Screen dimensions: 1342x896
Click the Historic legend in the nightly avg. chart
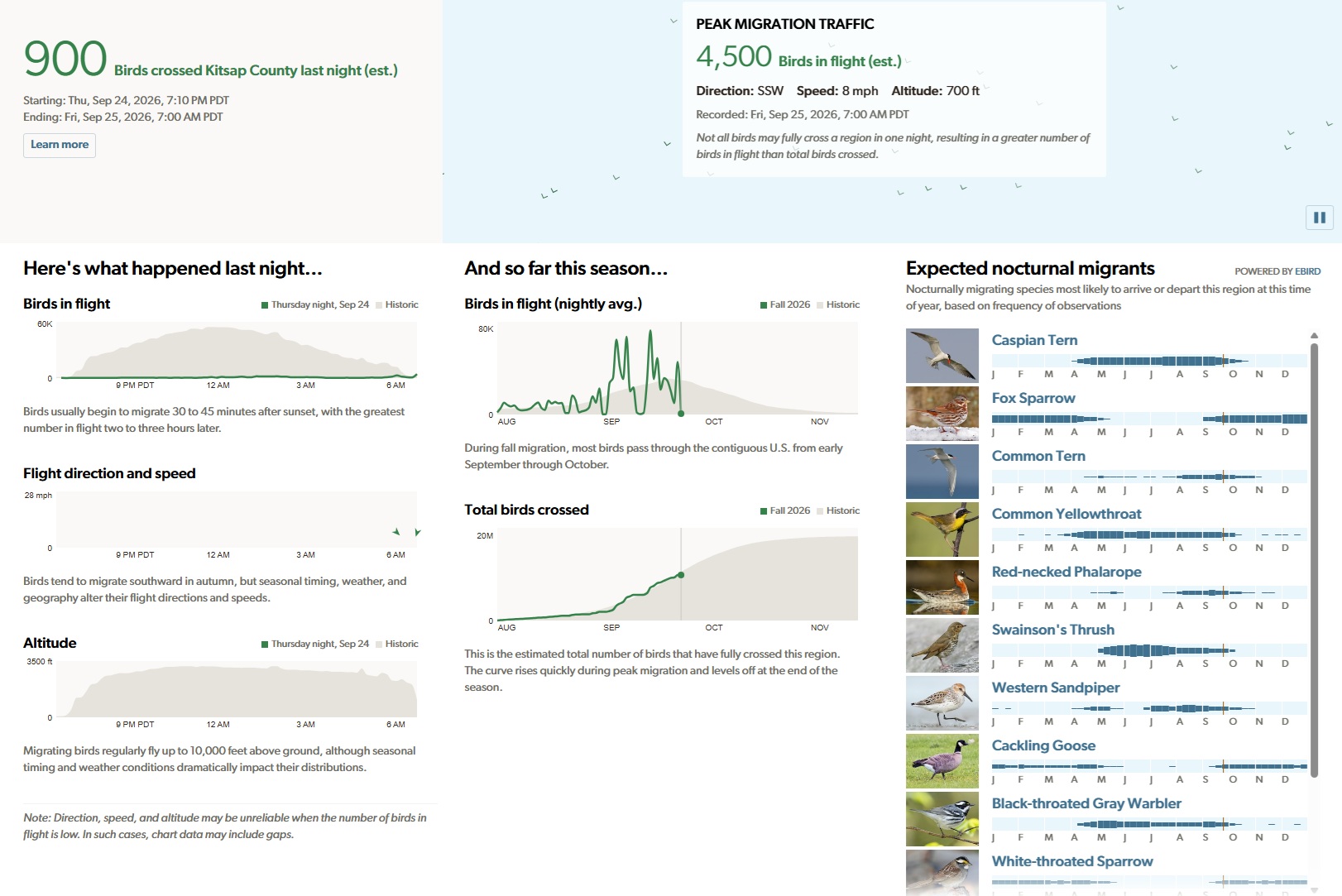click(838, 304)
